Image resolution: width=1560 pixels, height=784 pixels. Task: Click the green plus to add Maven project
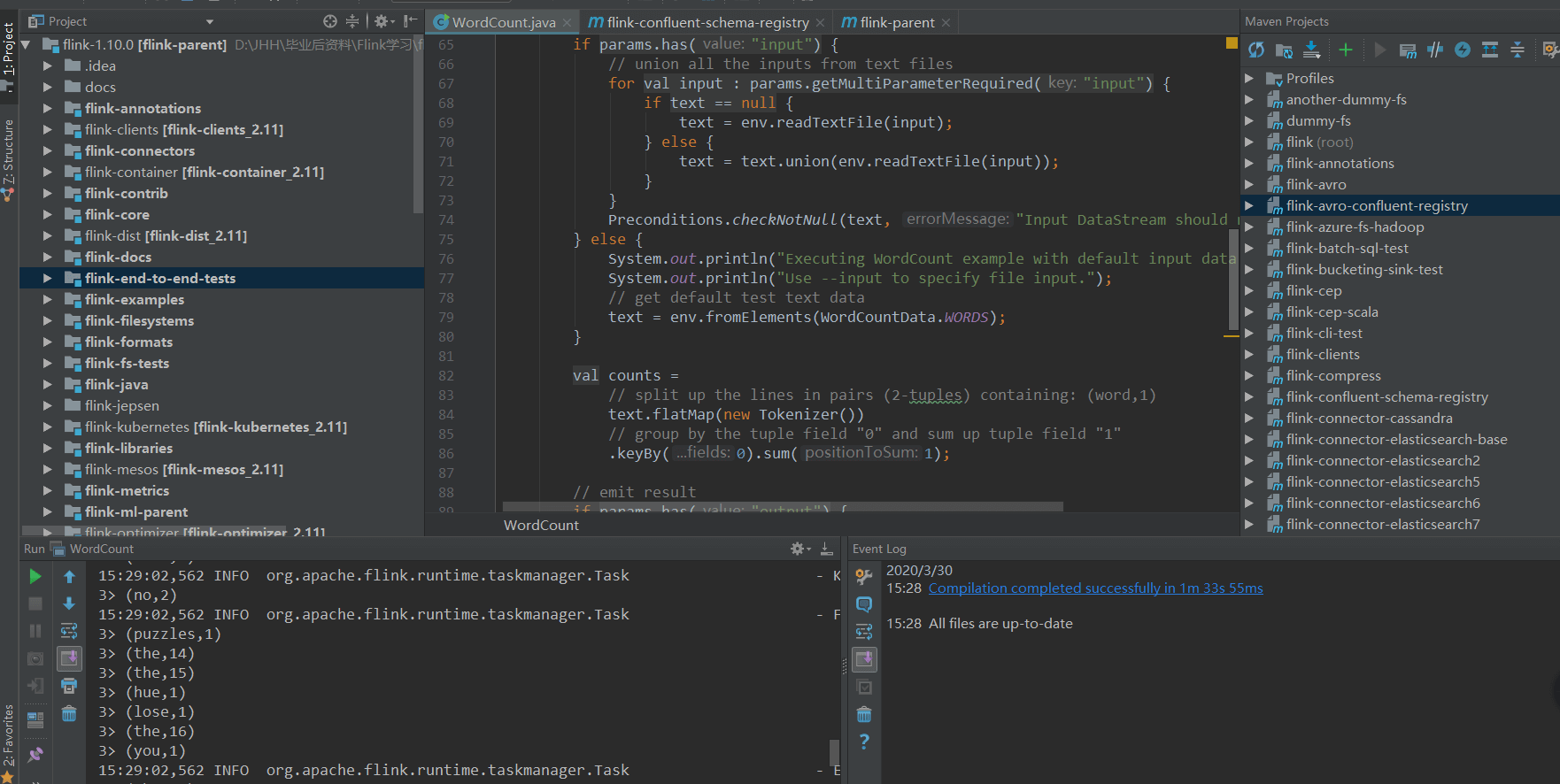click(1346, 50)
